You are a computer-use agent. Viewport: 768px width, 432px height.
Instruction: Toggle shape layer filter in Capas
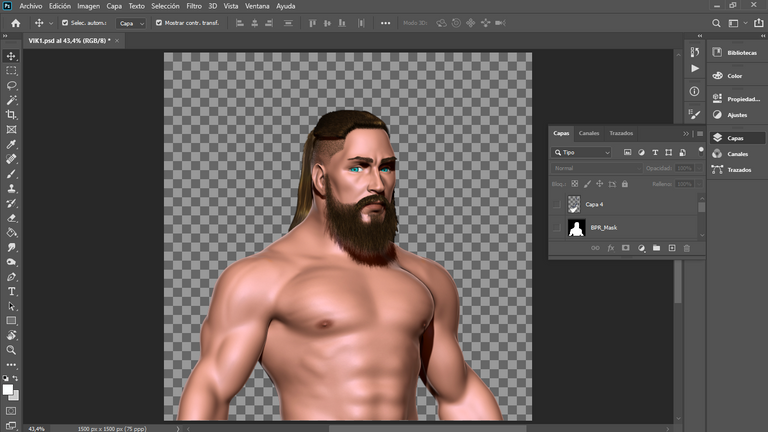click(x=669, y=153)
